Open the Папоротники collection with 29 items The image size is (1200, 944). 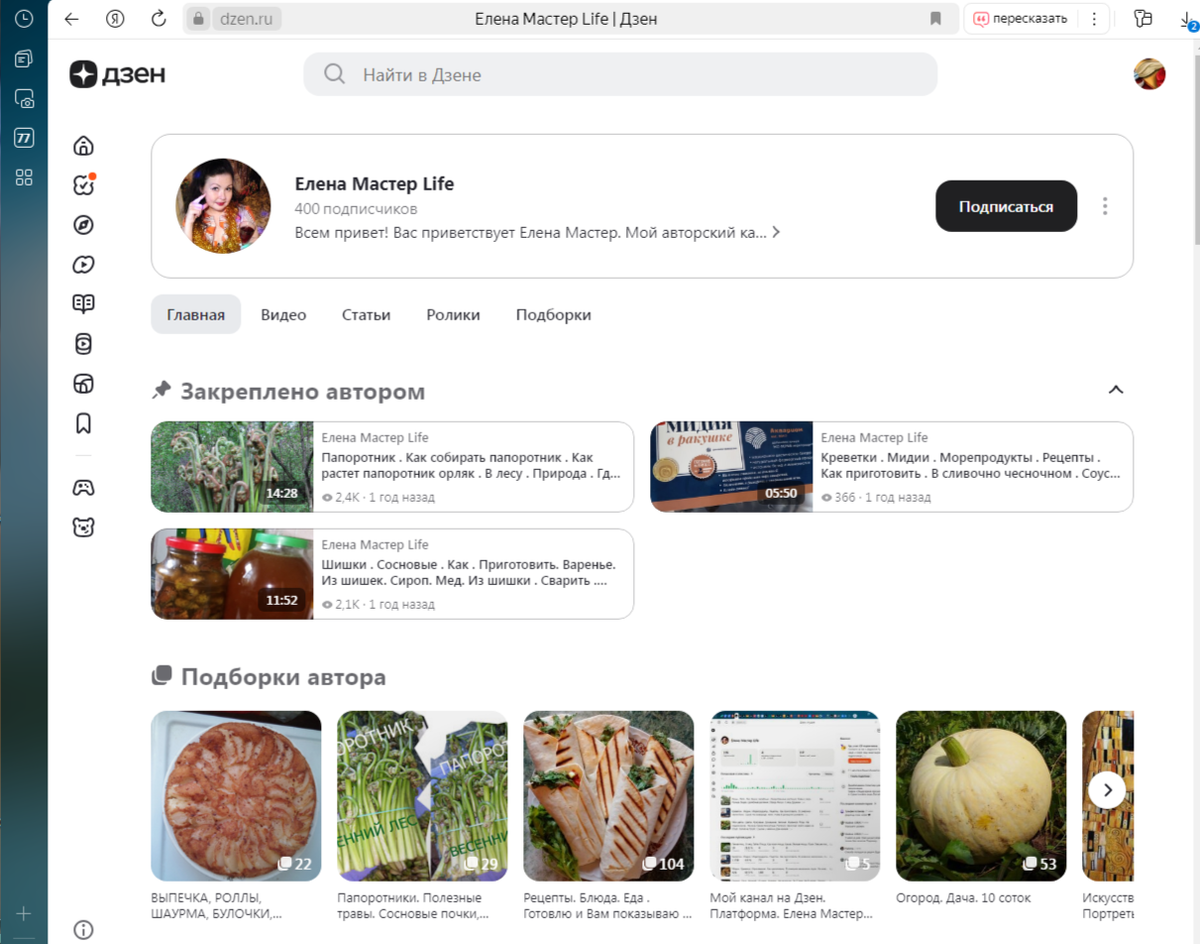click(x=422, y=796)
